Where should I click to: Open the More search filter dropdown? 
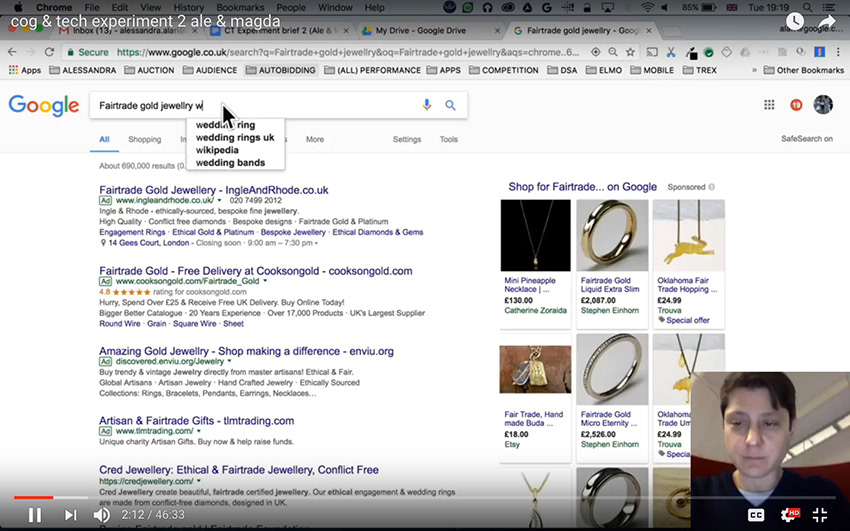314,139
